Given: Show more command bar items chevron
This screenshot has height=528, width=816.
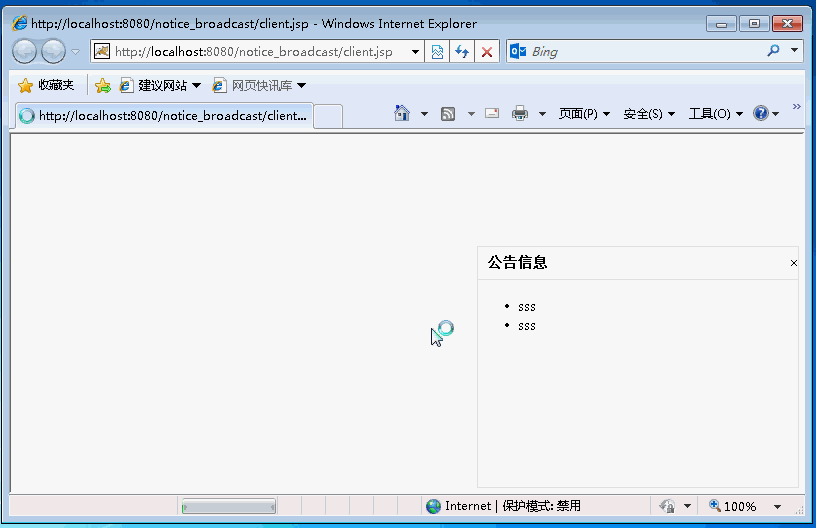Looking at the screenshot, I should click(x=796, y=107).
